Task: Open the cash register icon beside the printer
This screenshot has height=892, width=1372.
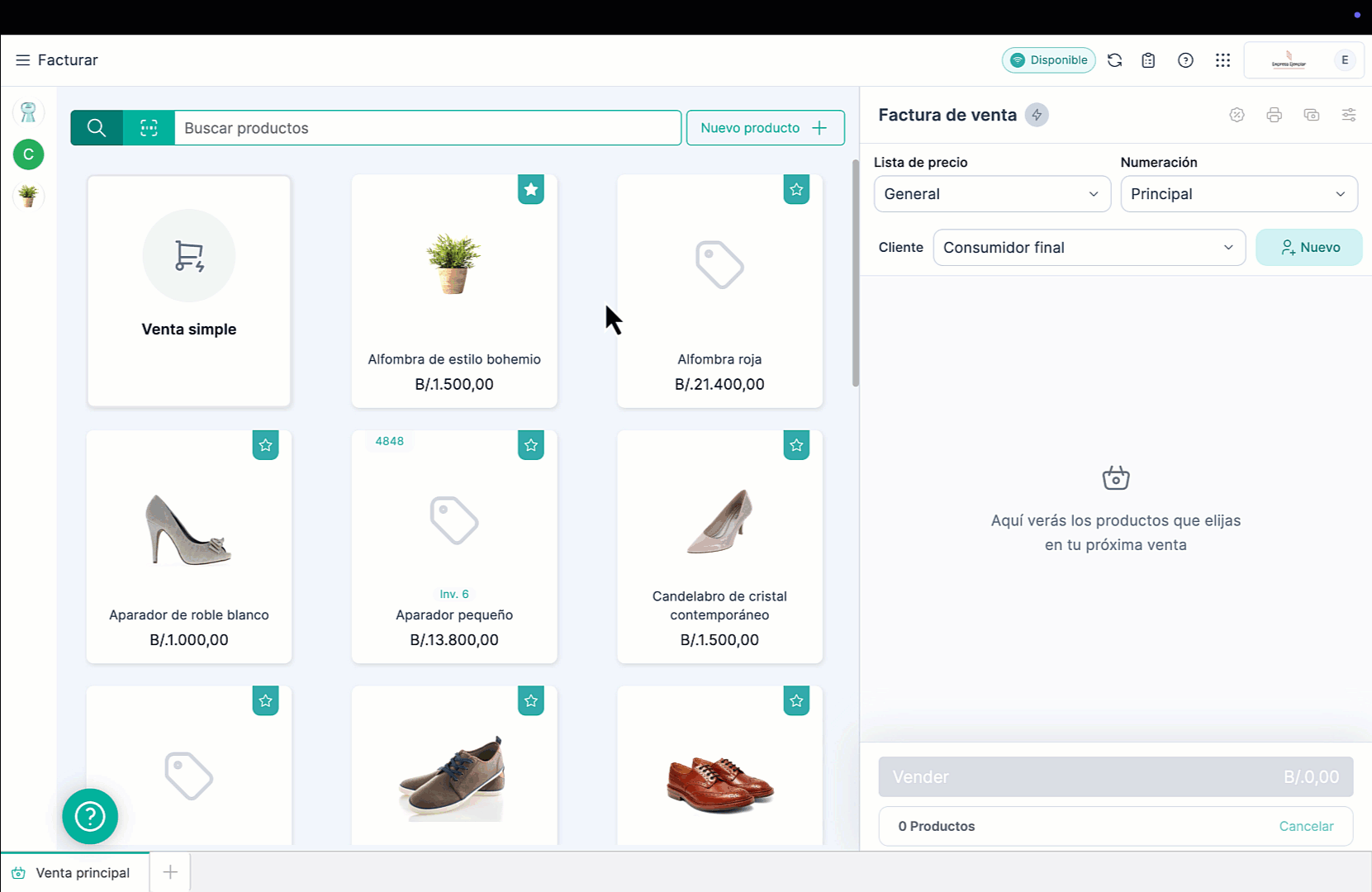Action: click(x=1311, y=115)
